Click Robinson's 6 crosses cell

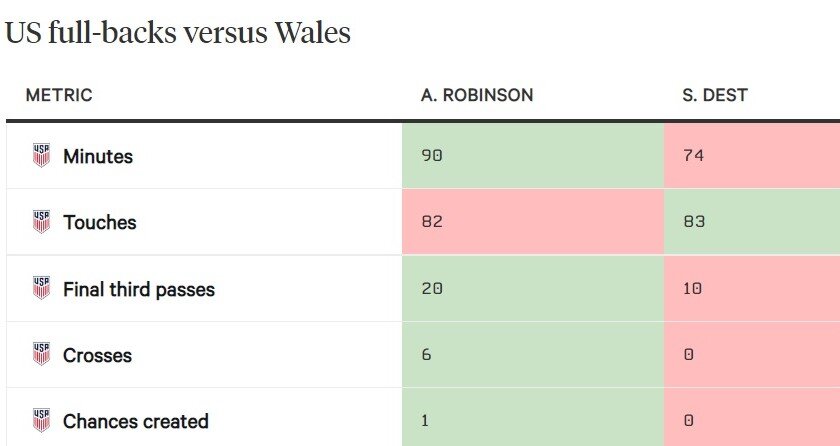click(532, 355)
